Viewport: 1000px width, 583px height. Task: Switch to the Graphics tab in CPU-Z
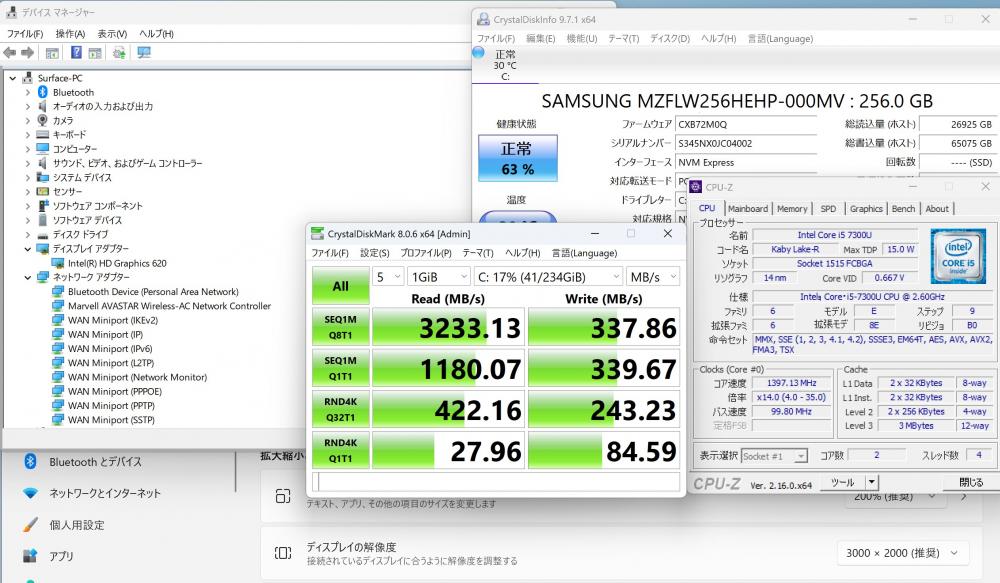tap(866, 209)
